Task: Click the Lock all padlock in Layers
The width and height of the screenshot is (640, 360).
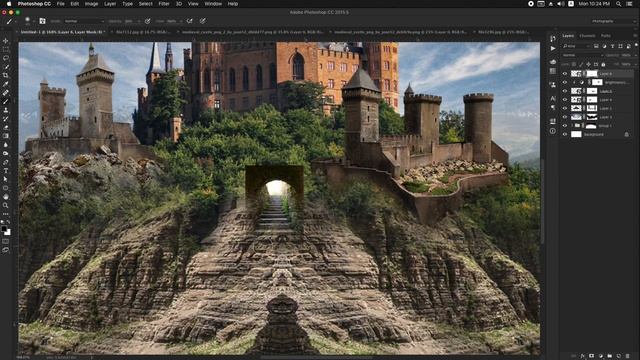Action: [603, 64]
